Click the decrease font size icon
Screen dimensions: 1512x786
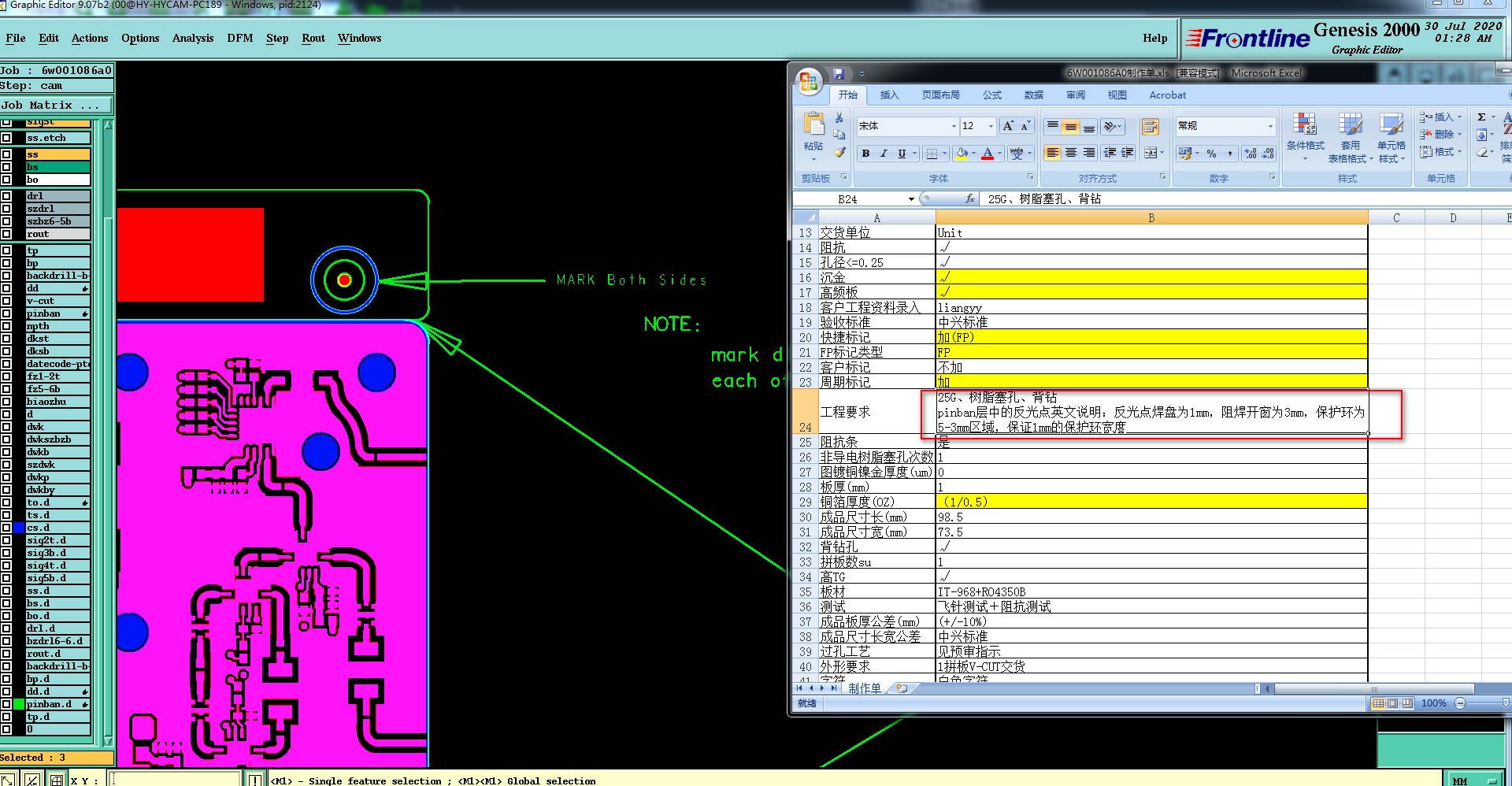[x=1025, y=126]
